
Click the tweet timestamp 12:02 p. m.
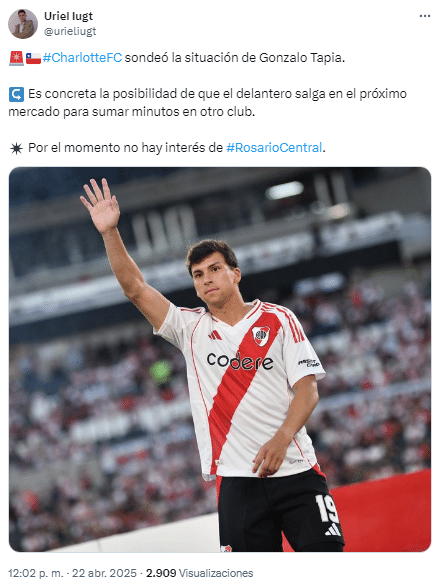(x=35, y=573)
